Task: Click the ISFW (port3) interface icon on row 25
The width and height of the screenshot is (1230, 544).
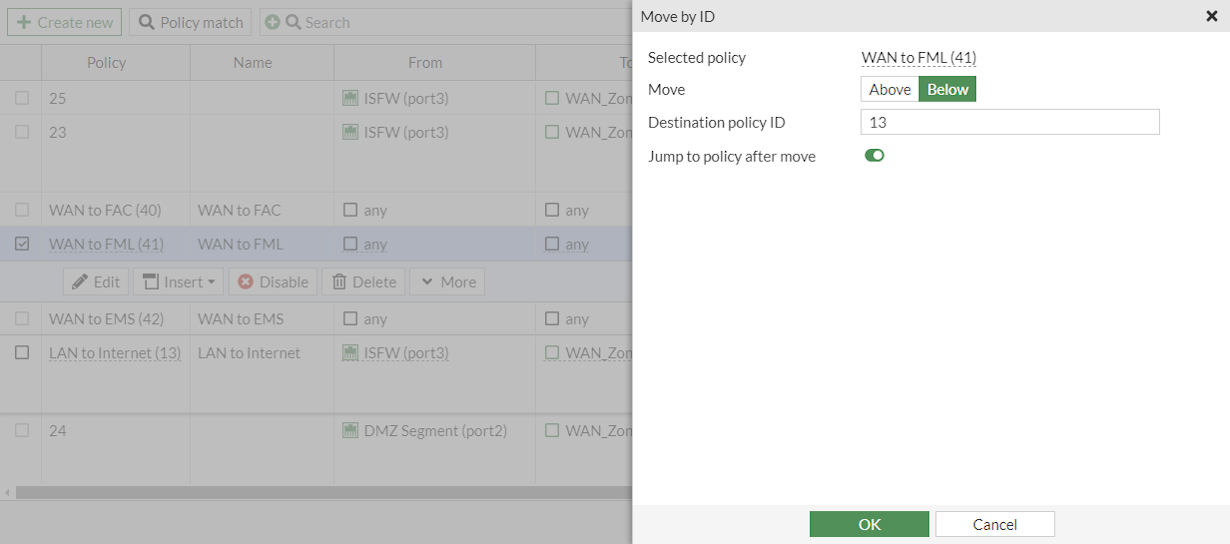Action: pyautogui.click(x=350, y=98)
